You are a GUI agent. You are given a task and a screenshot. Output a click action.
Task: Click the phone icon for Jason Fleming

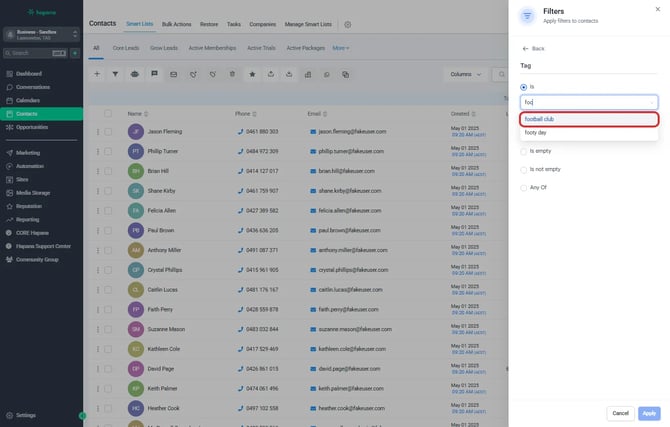click(x=241, y=132)
